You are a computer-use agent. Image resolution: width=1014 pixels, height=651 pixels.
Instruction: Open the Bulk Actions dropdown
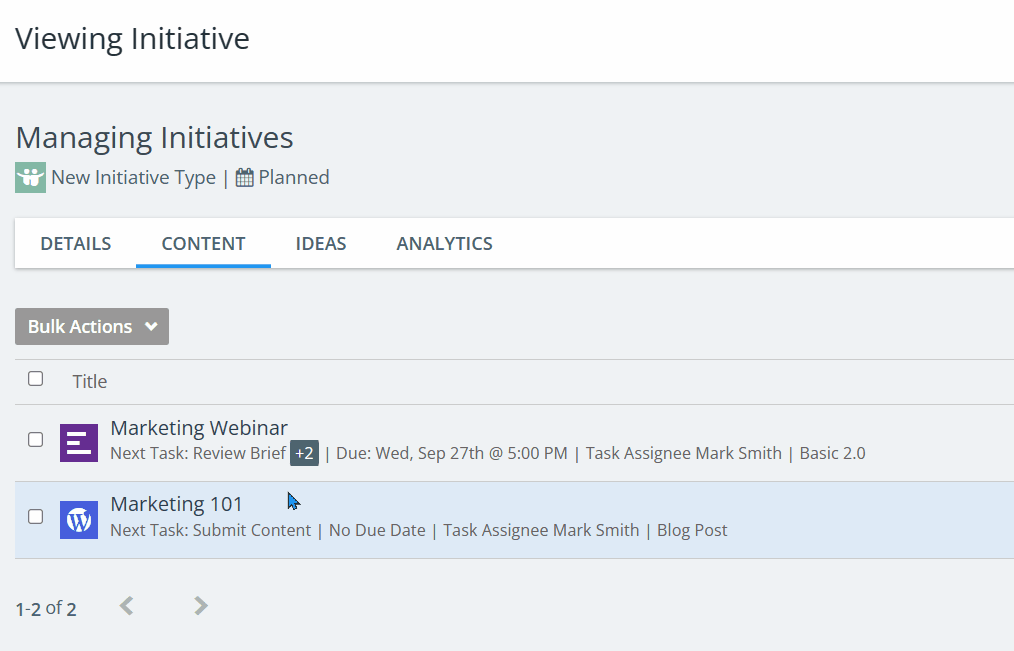[x=92, y=327]
